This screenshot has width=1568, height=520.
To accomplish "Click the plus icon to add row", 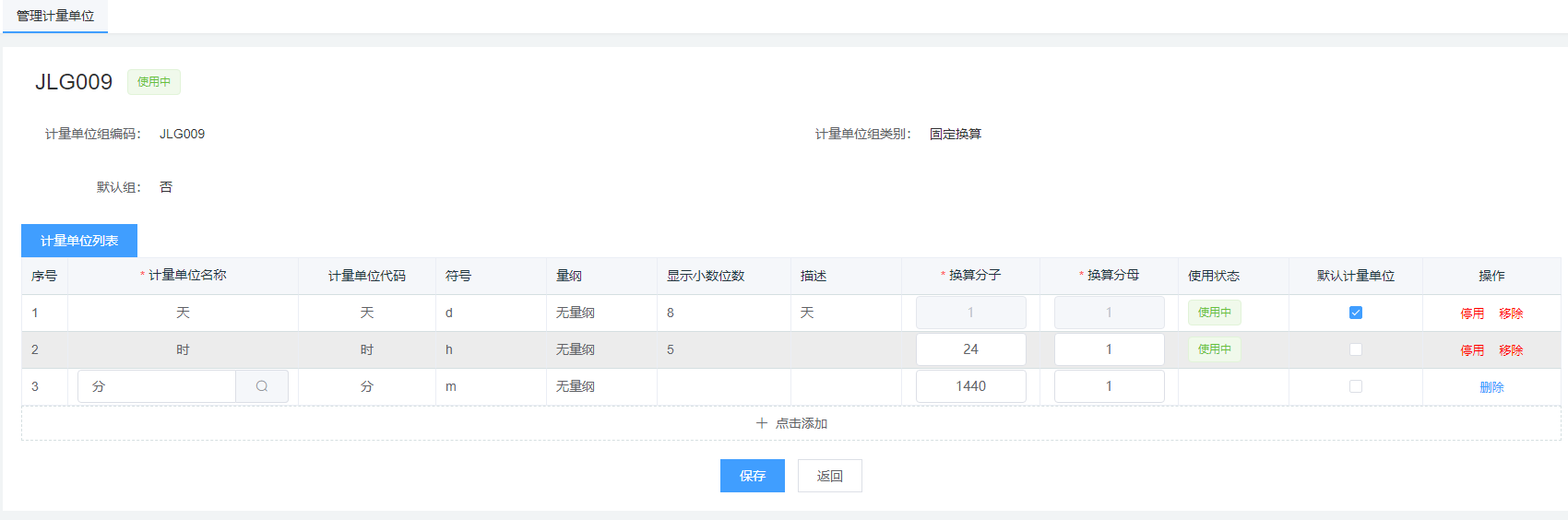I will click(x=761, y=423).
